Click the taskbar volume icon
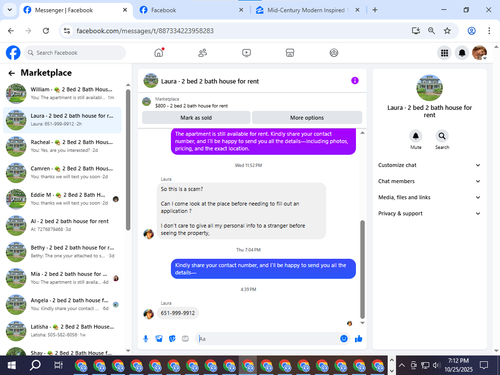Viewport: 500px width, 375px height. pyautogui.click(x=436, y=365)
